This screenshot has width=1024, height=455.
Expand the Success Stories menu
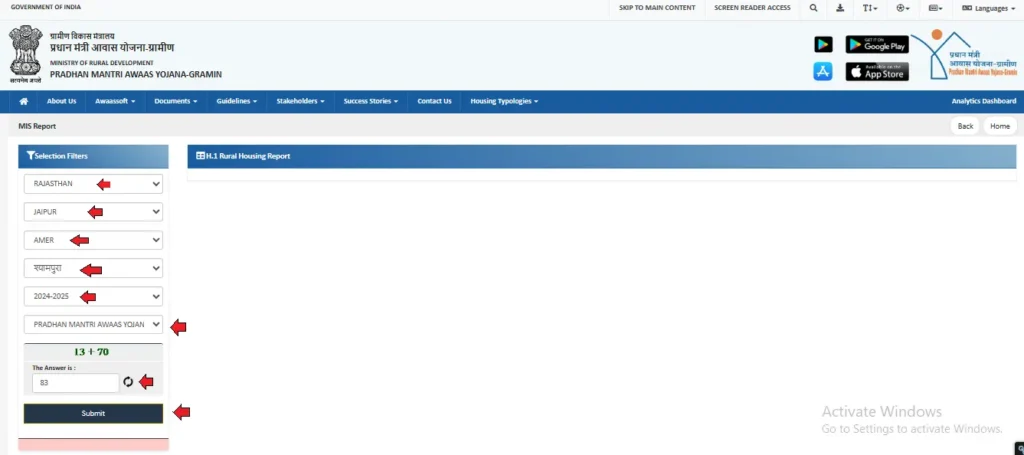(x=371, y=101)
